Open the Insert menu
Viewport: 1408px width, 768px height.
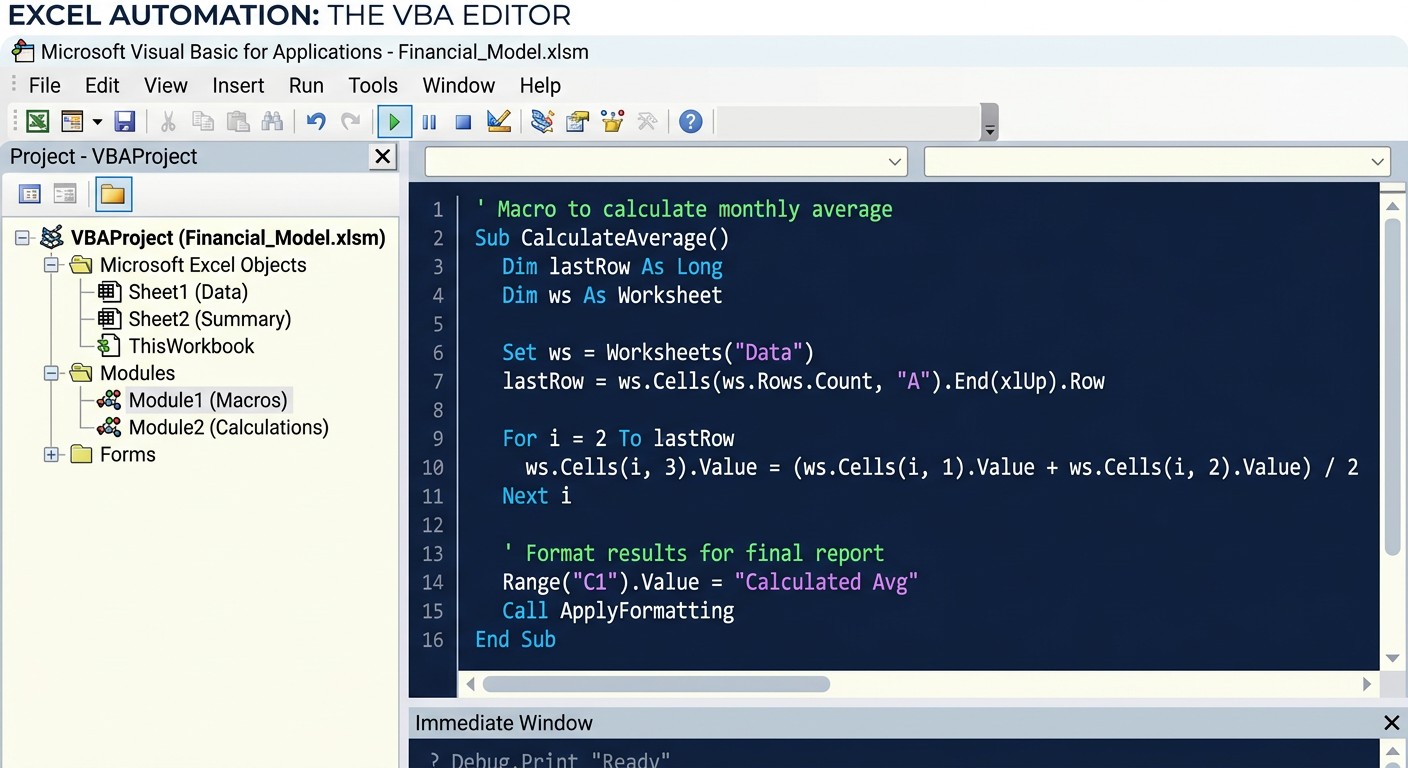point(238,85)
